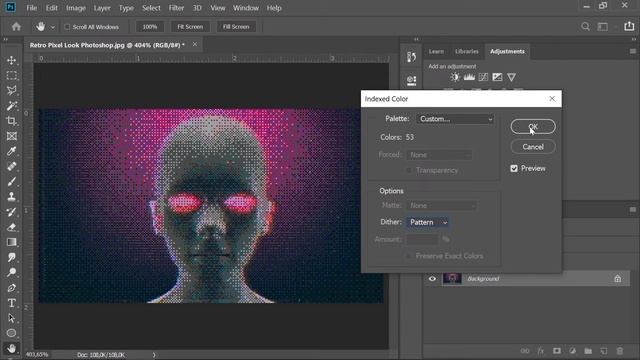Click the zoom percentage field in status bar

click(37, 355)
